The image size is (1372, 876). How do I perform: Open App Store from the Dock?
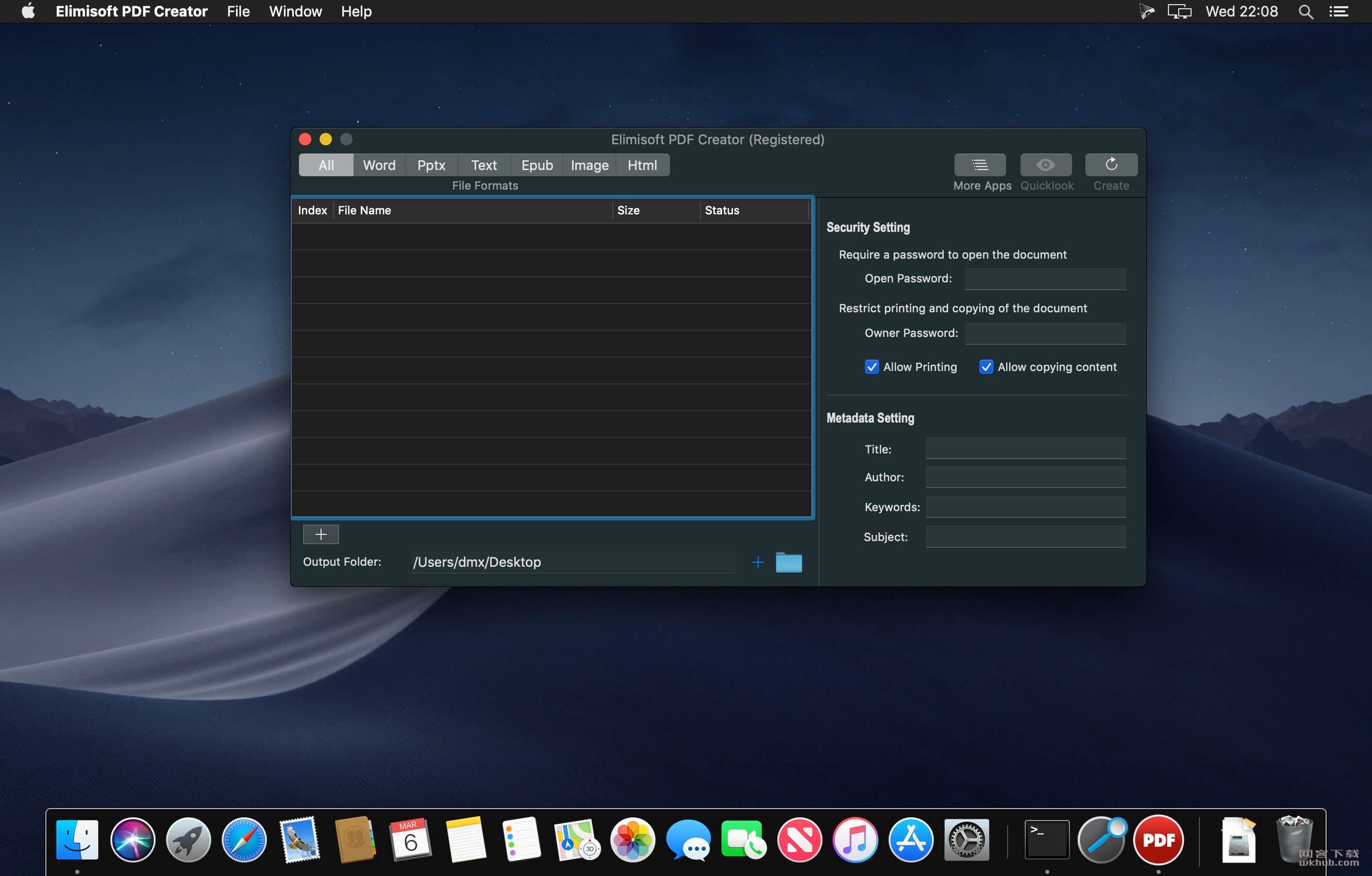click(x=911, y=839)
